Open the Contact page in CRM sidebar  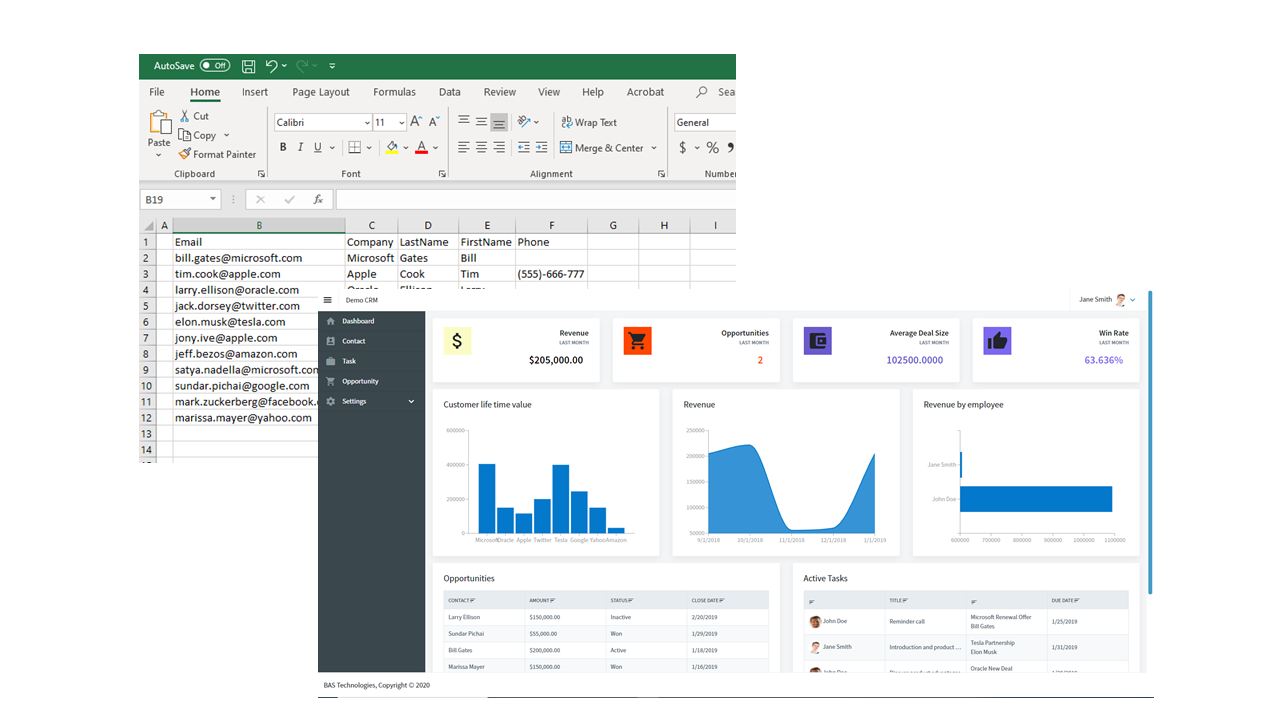tap(354, 341)
